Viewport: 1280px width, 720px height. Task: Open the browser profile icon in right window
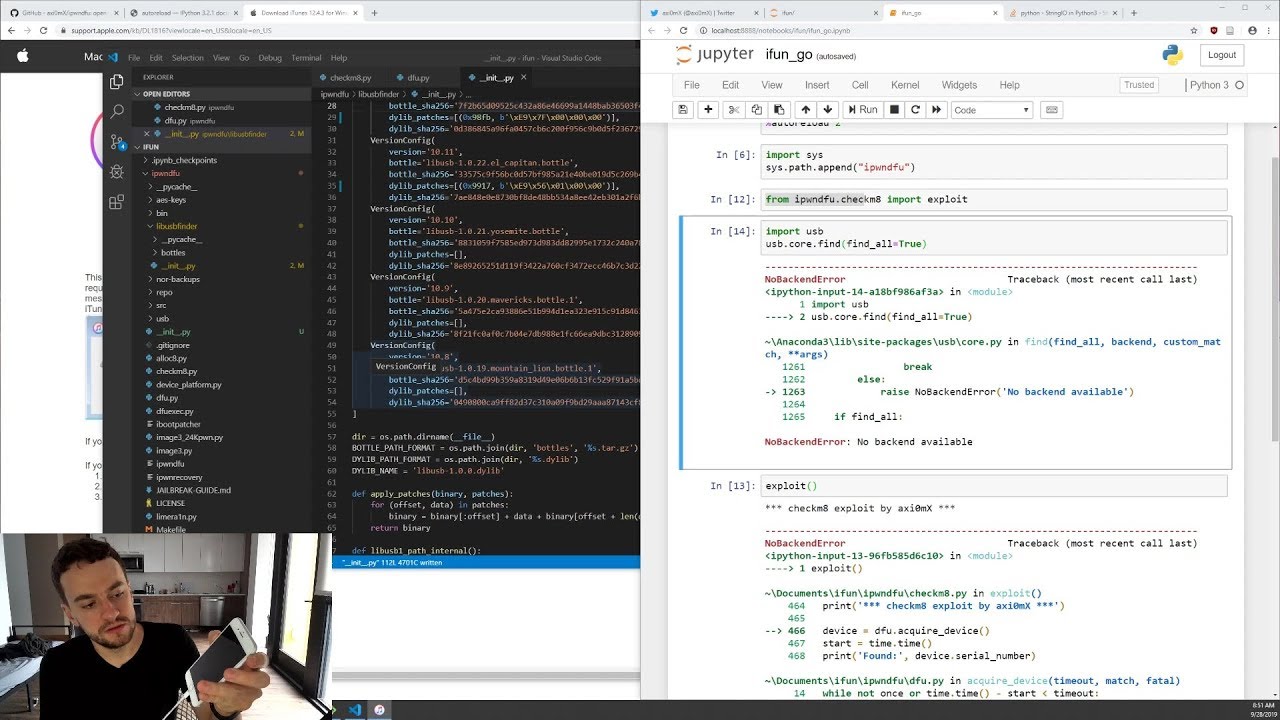1250,31
